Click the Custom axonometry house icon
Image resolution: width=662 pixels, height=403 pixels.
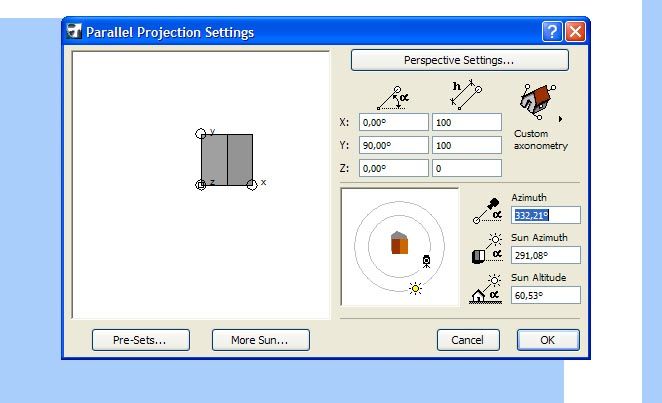[x=537, y=102]
